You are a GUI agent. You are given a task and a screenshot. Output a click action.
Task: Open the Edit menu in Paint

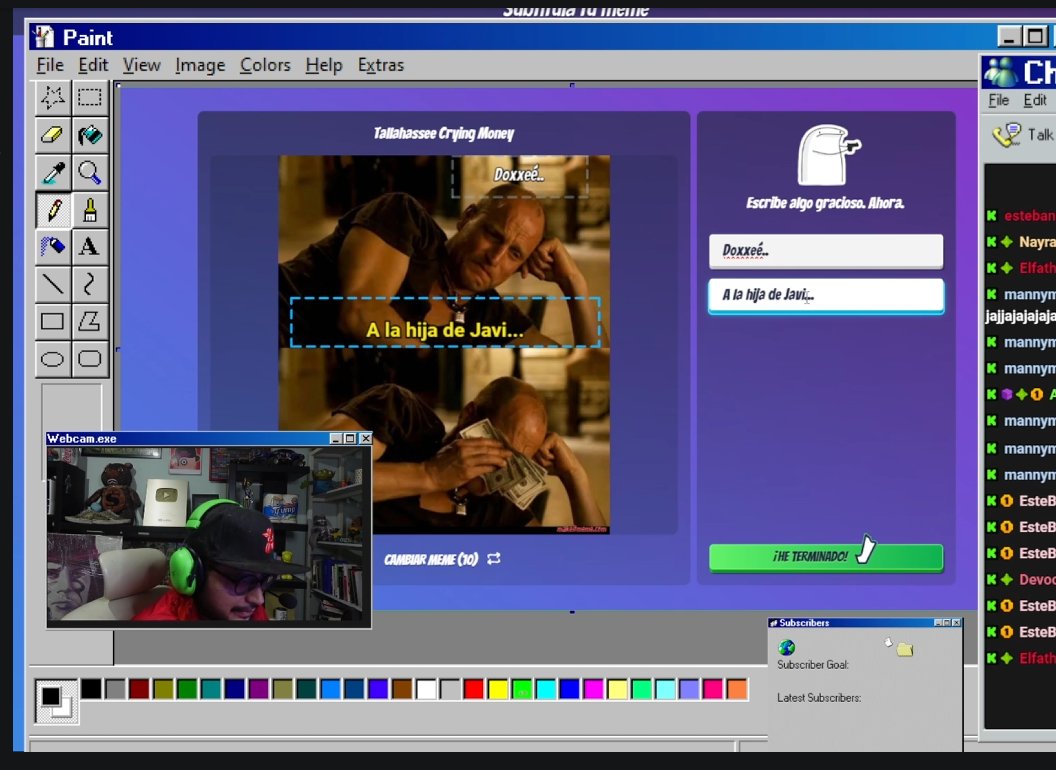pyautogui.click(x=93, y=65)
